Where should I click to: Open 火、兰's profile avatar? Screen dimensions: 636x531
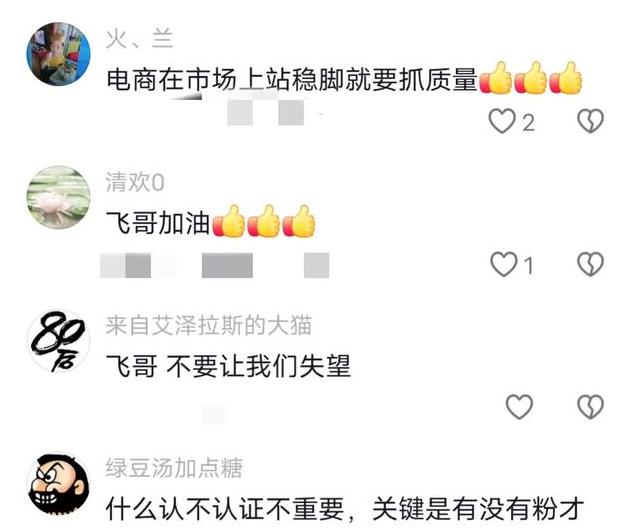coord(58,54)
